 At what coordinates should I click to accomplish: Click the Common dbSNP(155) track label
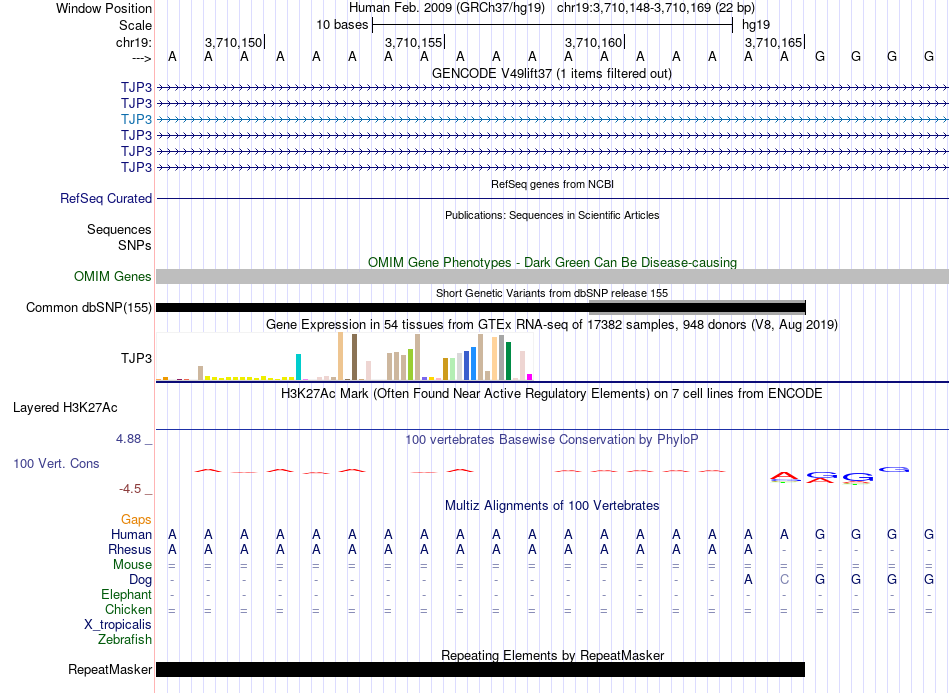click(89, 308)
